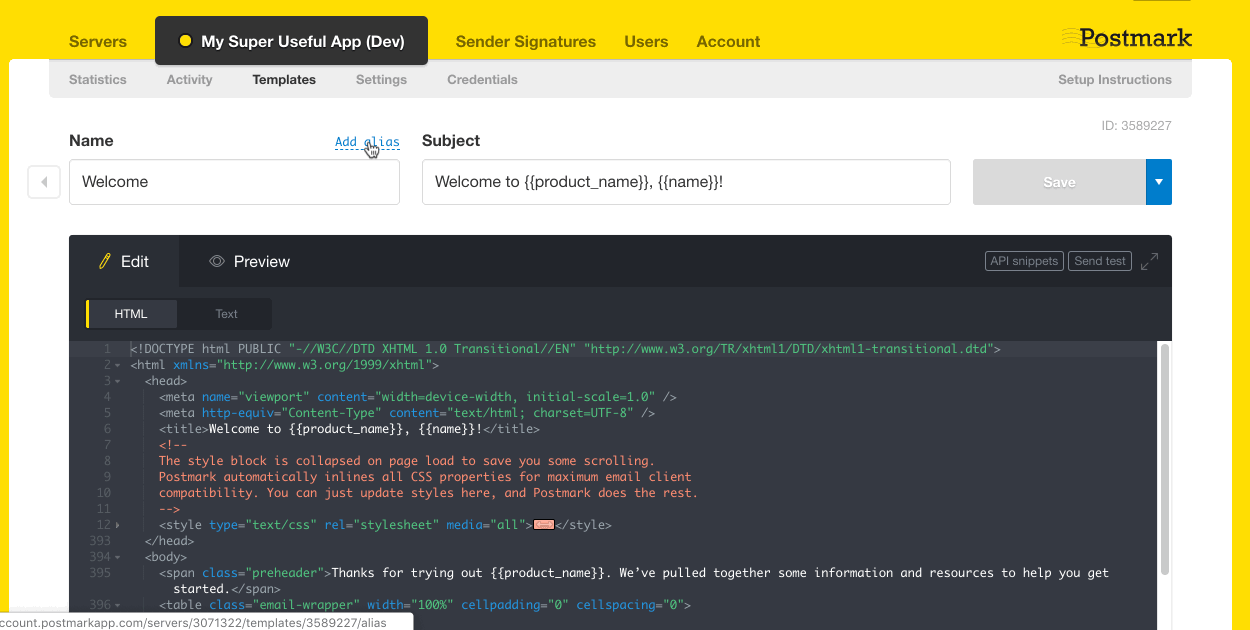Open the Save button dropdown arrow

coord(1159,182)
